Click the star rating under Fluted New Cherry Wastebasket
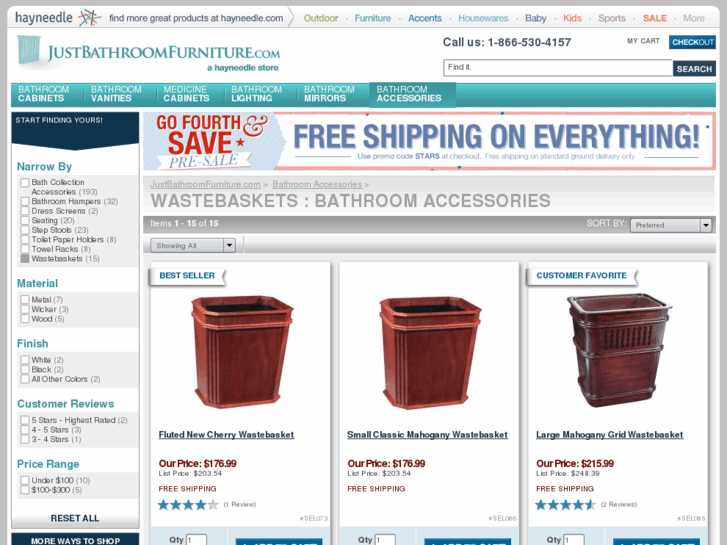The image size is (727, 545). [188, 505]
